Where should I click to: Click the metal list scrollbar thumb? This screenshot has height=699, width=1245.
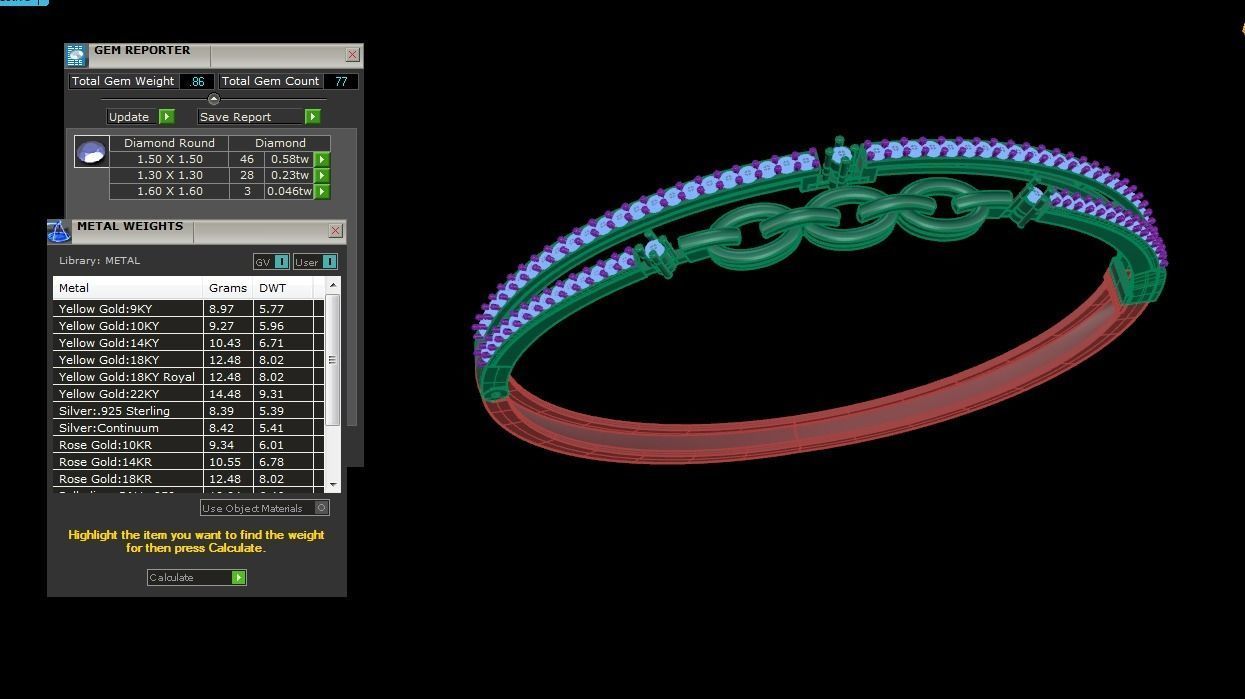coord(333,360)
